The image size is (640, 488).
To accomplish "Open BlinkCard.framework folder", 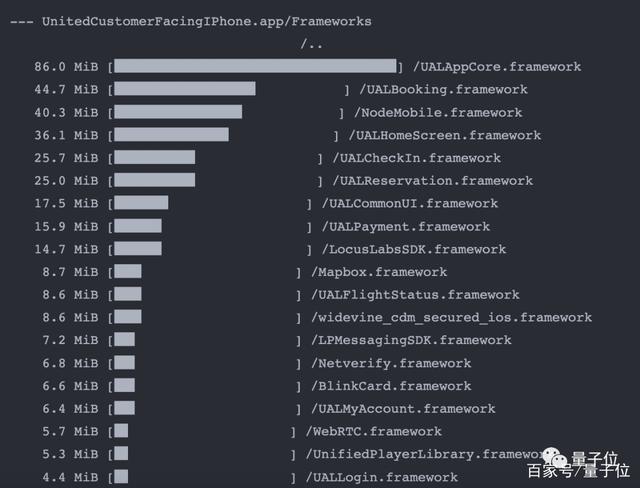I will (x=391, y=386).
